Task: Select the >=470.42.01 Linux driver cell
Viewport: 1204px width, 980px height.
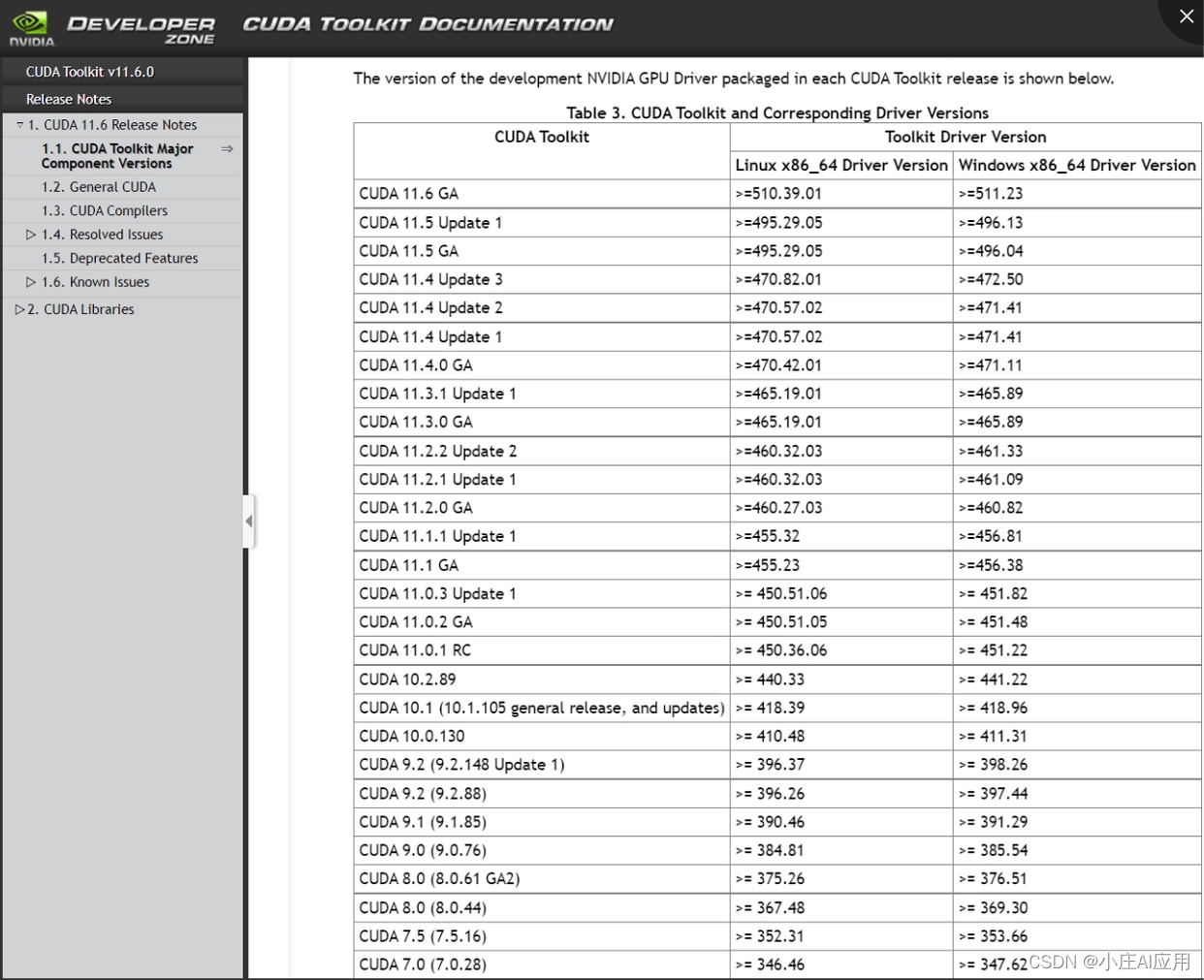Action: coord(841,365)
